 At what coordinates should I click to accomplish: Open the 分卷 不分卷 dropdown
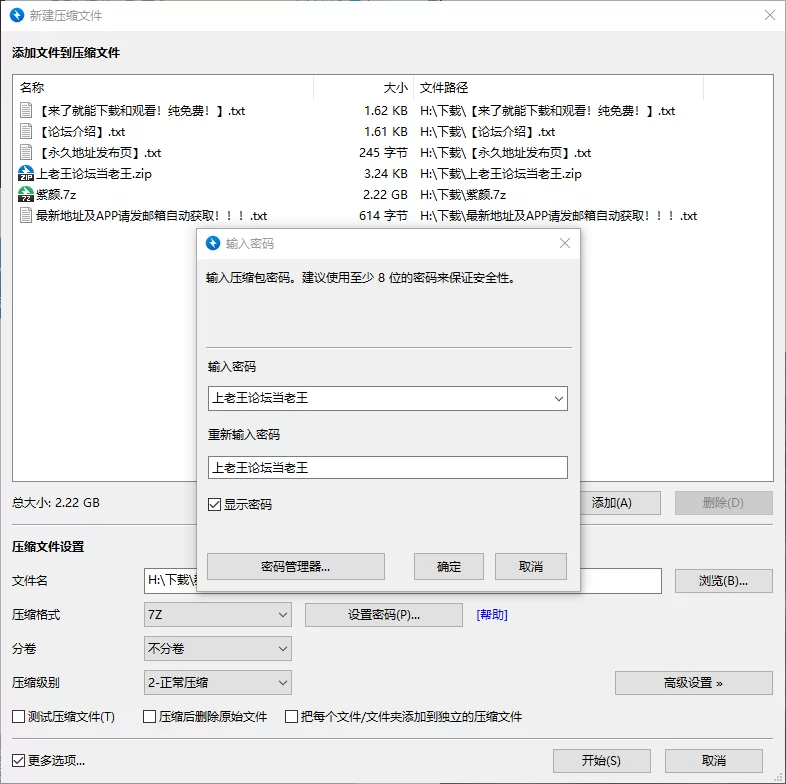point(218,649)
